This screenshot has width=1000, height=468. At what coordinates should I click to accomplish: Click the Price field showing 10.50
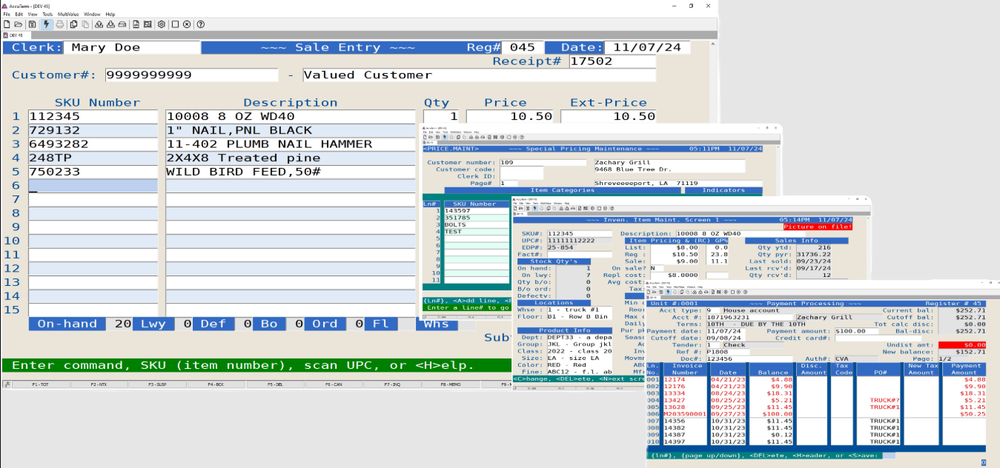(512, 117)
